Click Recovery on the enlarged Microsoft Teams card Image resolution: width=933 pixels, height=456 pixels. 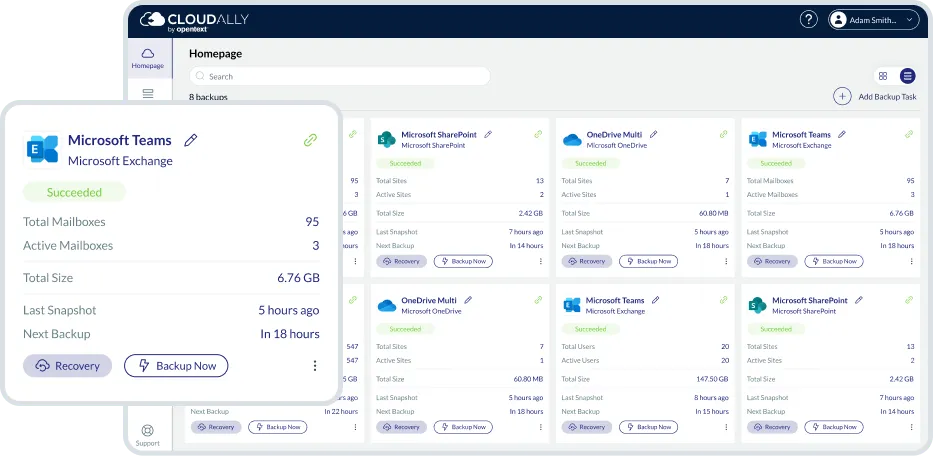pos(67,366)
